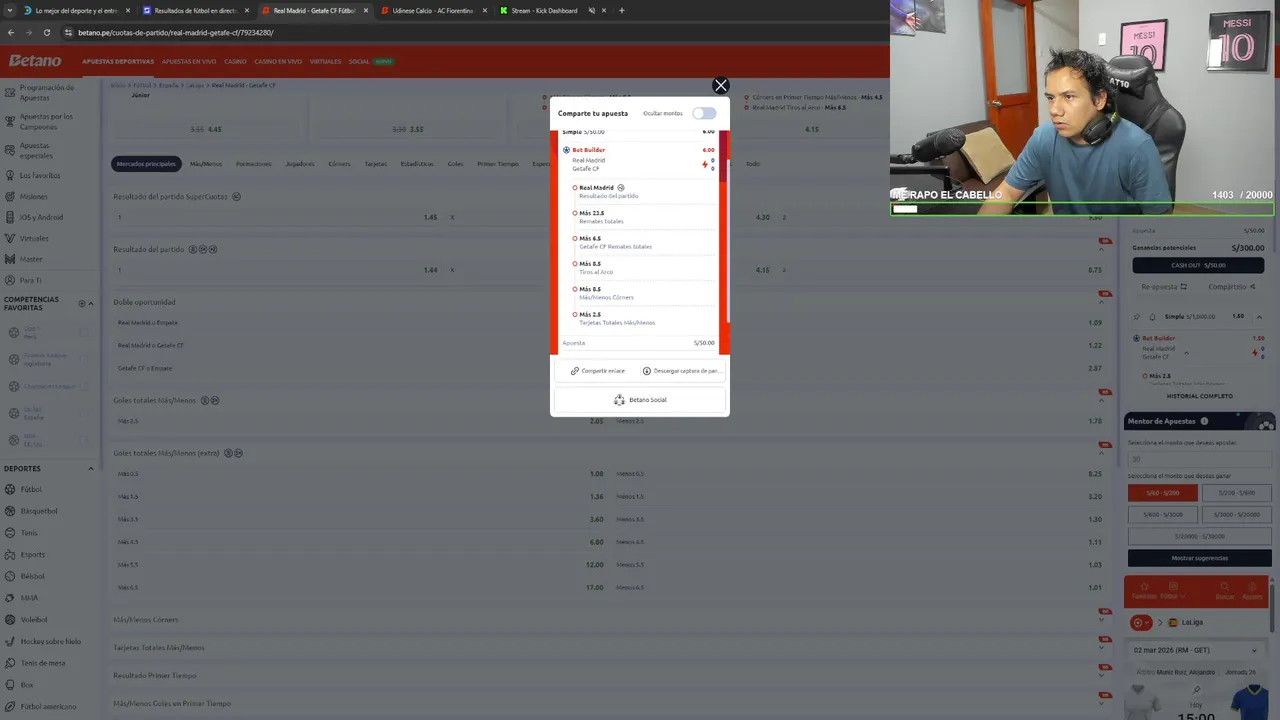The height and width of the screenshot is (720, 1280).
Task: Select the Mercados principales tab
Action: point(146,163)
